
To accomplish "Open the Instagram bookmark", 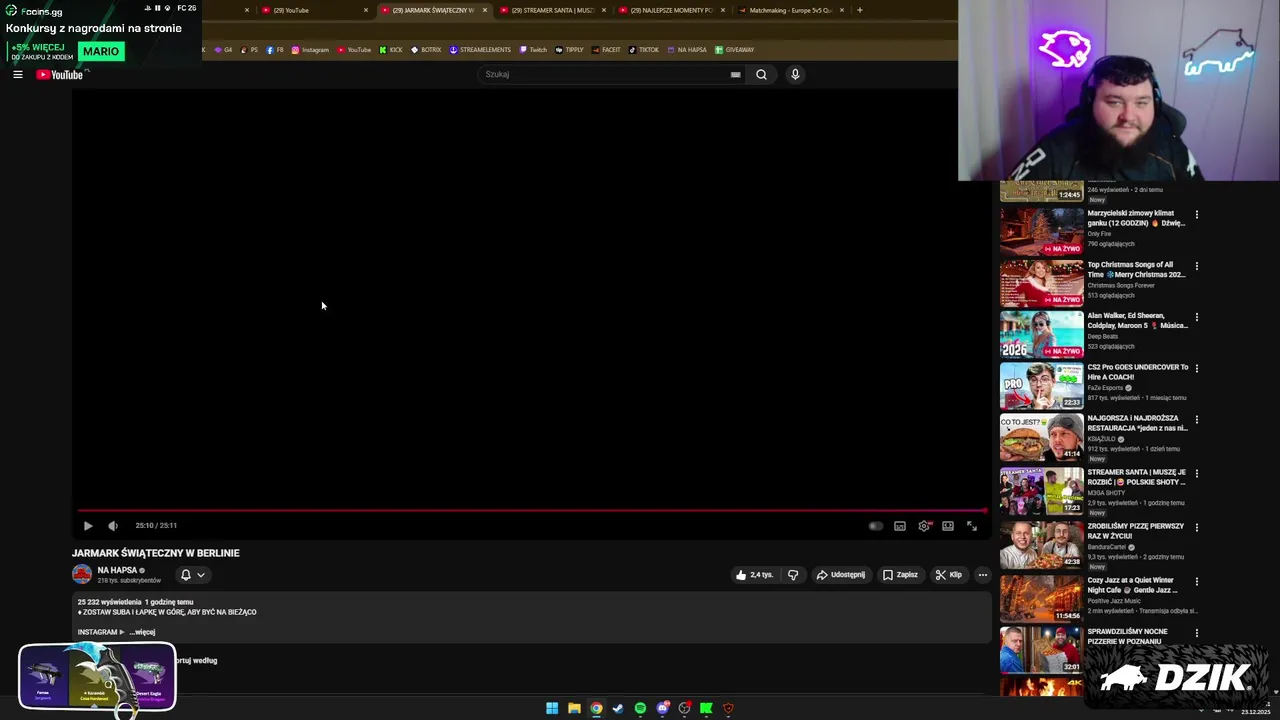I will point(310,50).
